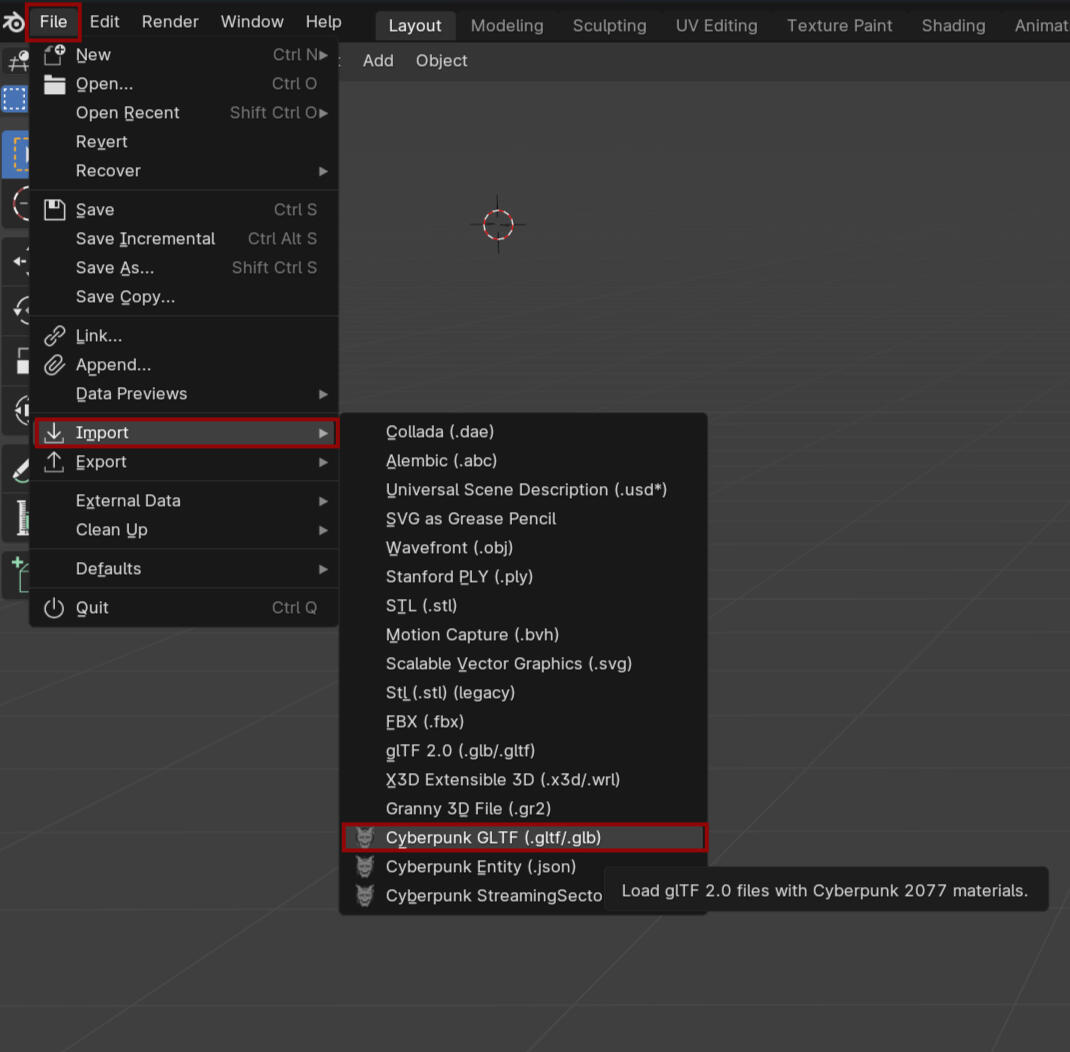The height and width of the screenshot is (1052, 1070).
Task: Click the Blender logo icon
Action: click(x=14, y=22)
